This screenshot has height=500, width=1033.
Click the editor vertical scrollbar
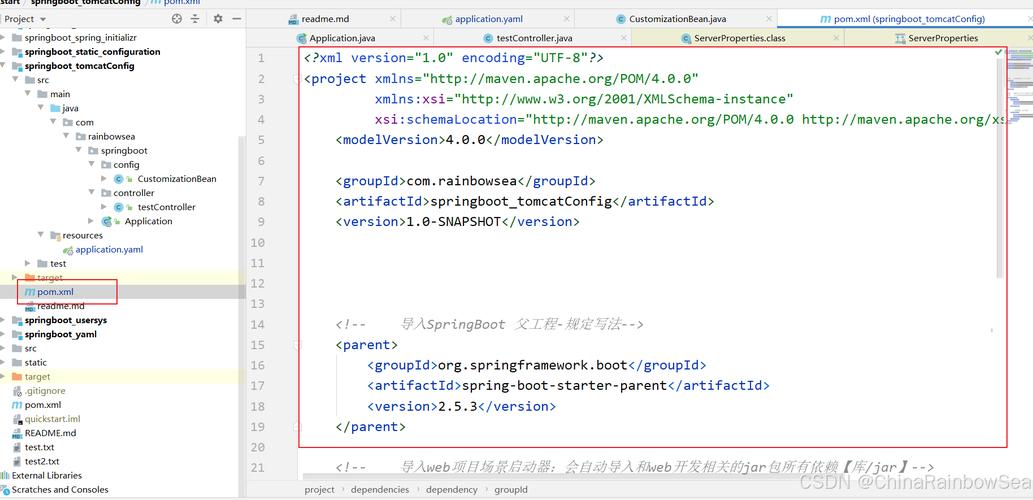pos(1000,170)
